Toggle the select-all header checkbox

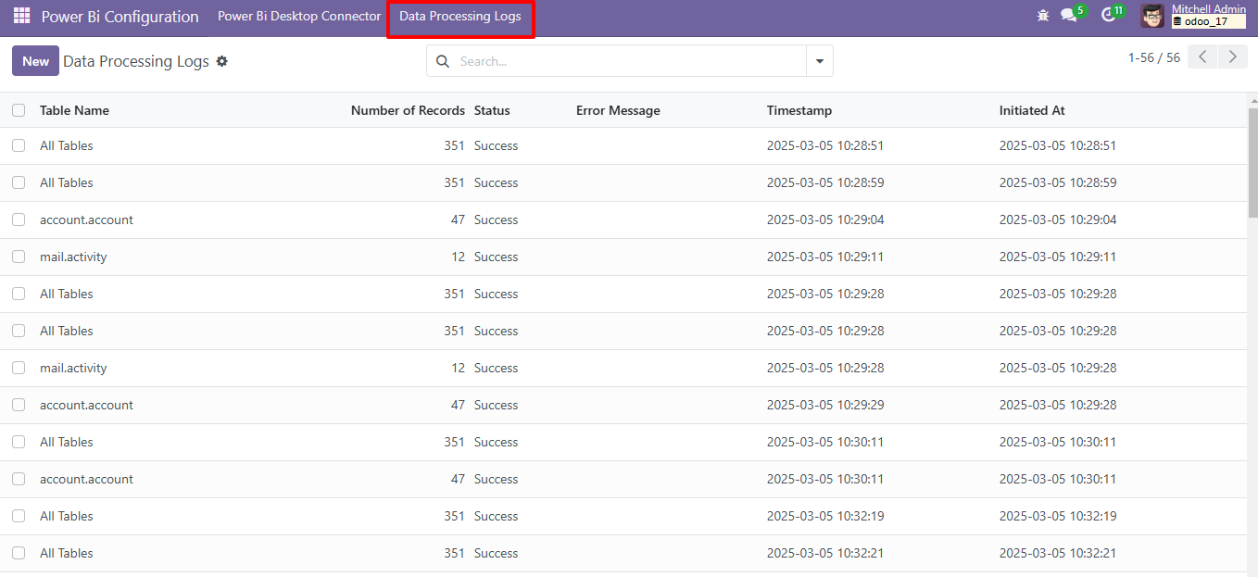[x=18, y=111]
